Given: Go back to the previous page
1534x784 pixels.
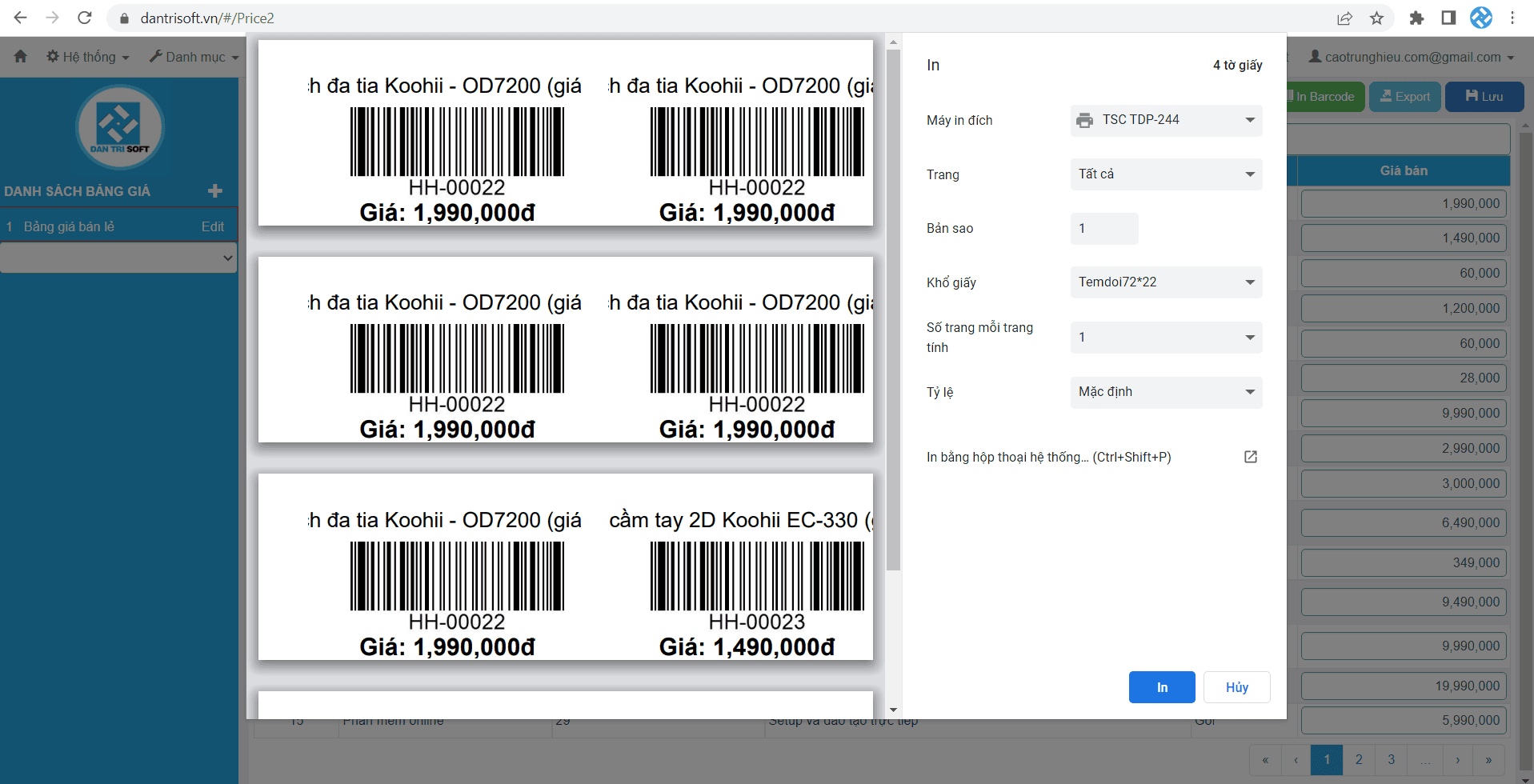Looking at the screenshot, I should (21, 18).
